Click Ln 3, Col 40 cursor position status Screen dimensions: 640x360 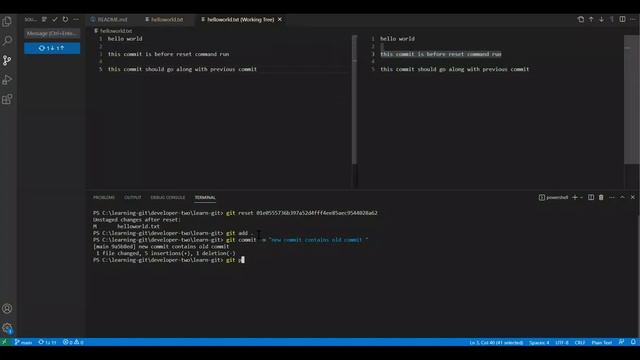[496, 342]
